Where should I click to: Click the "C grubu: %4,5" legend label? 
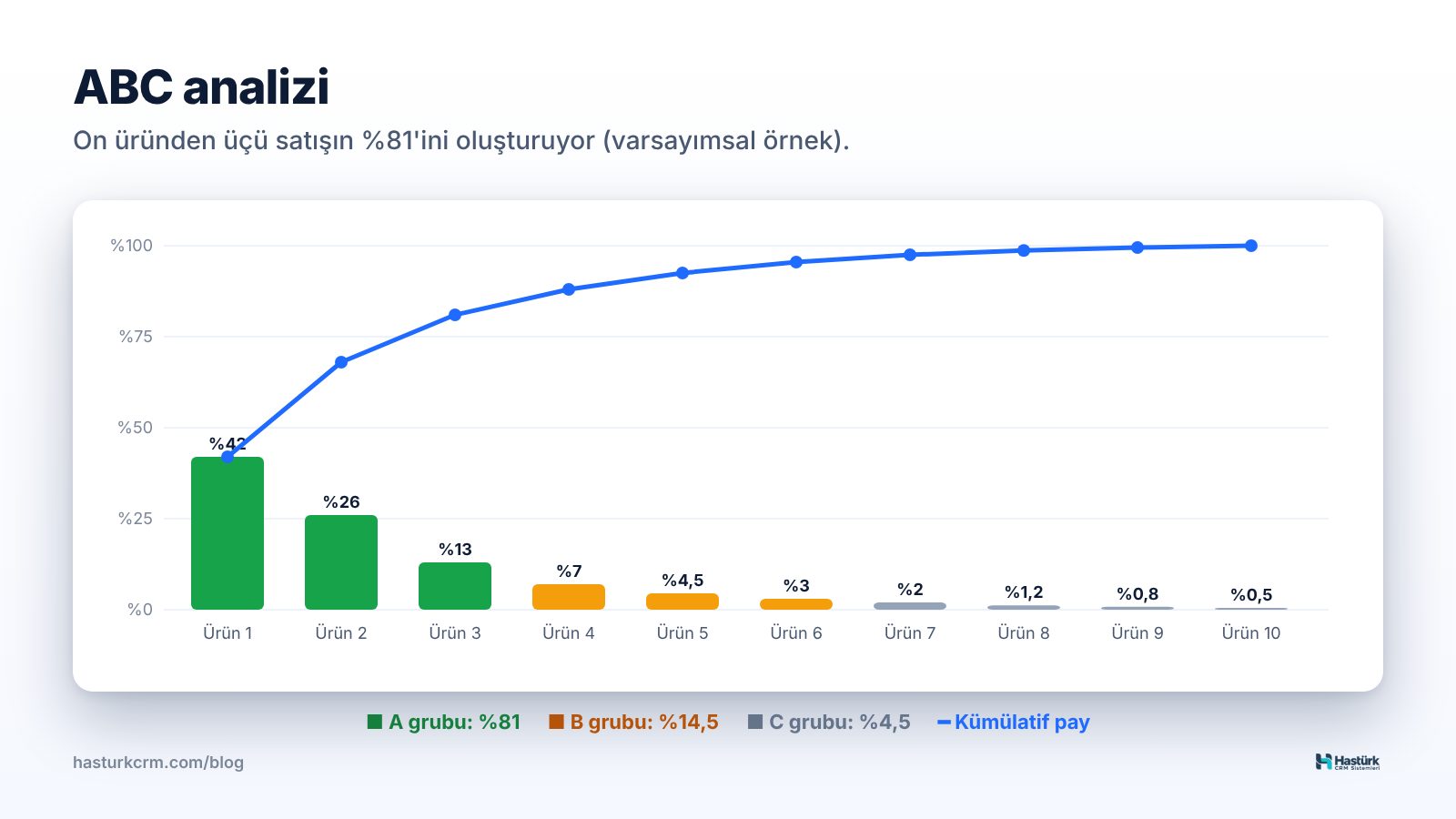pos(840,722)
